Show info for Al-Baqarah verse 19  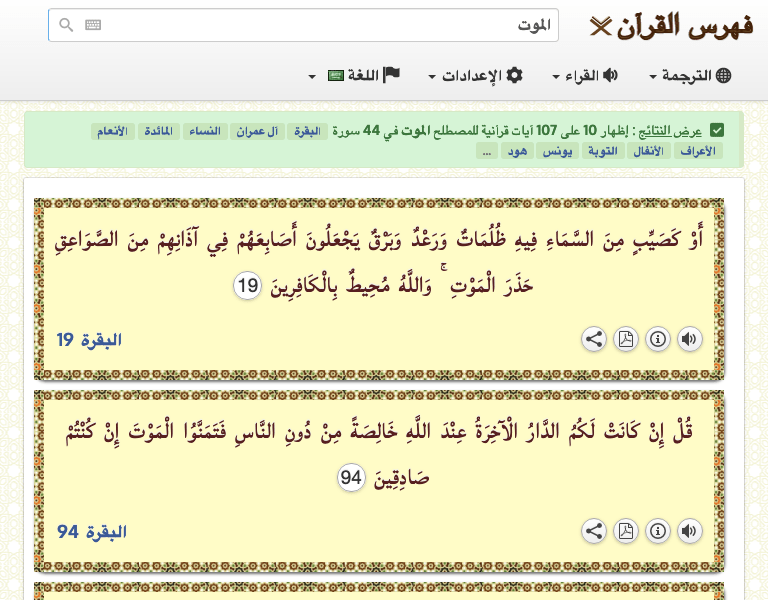pos(657,339)
